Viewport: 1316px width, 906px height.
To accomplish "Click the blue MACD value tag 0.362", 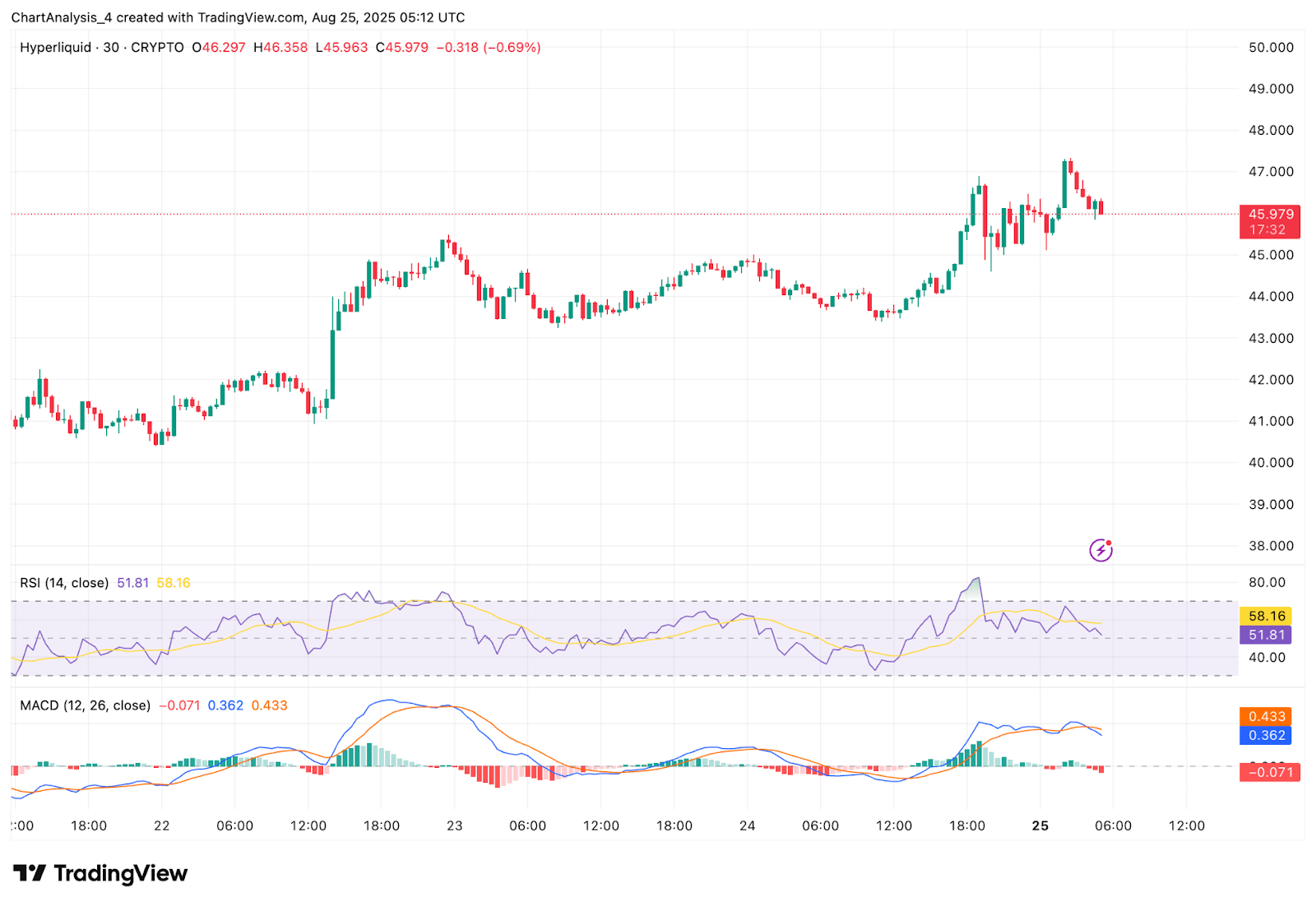I will coord(1266,736).
